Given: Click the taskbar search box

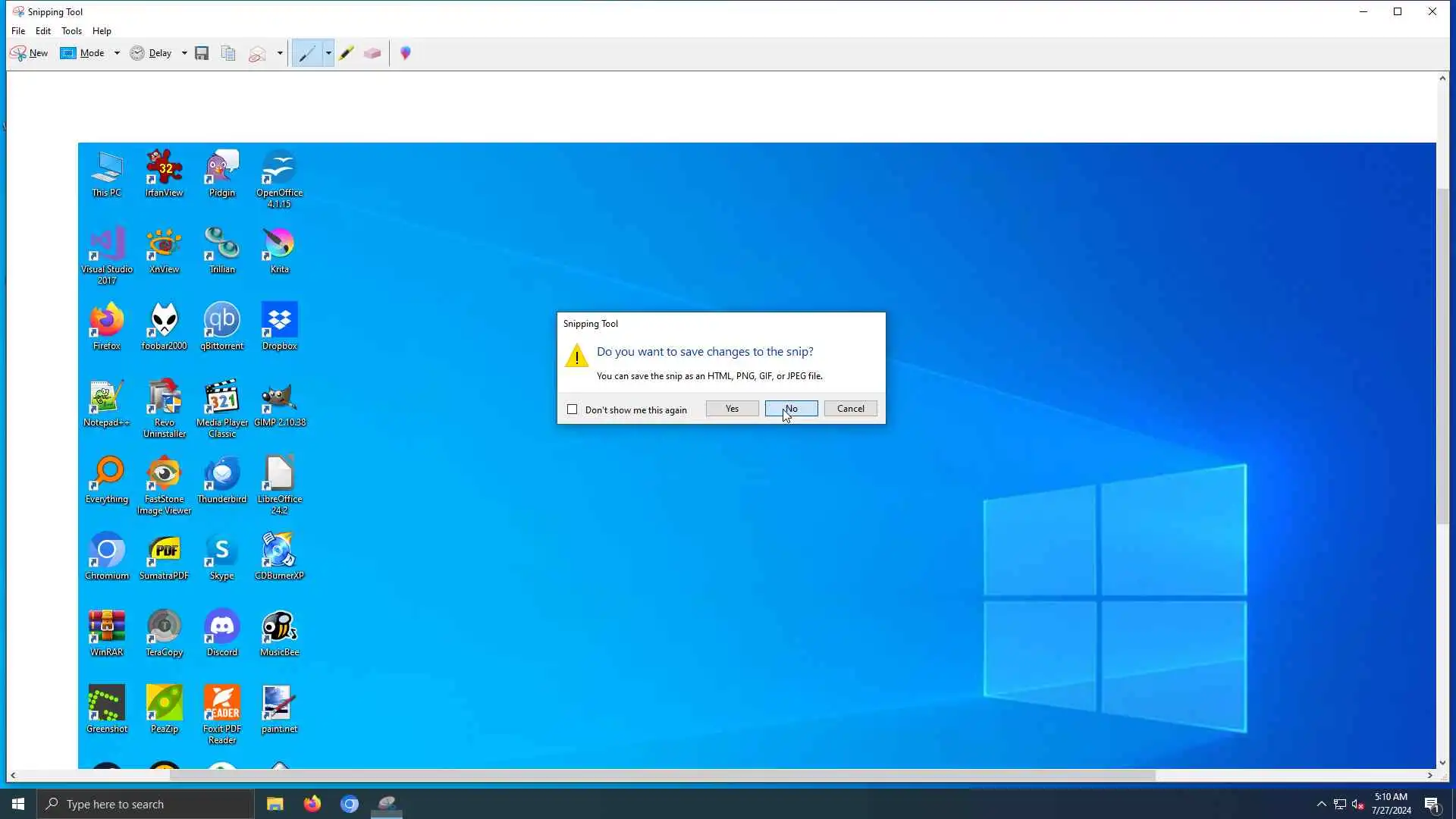Looking at the screenshot, I should 146,804.
